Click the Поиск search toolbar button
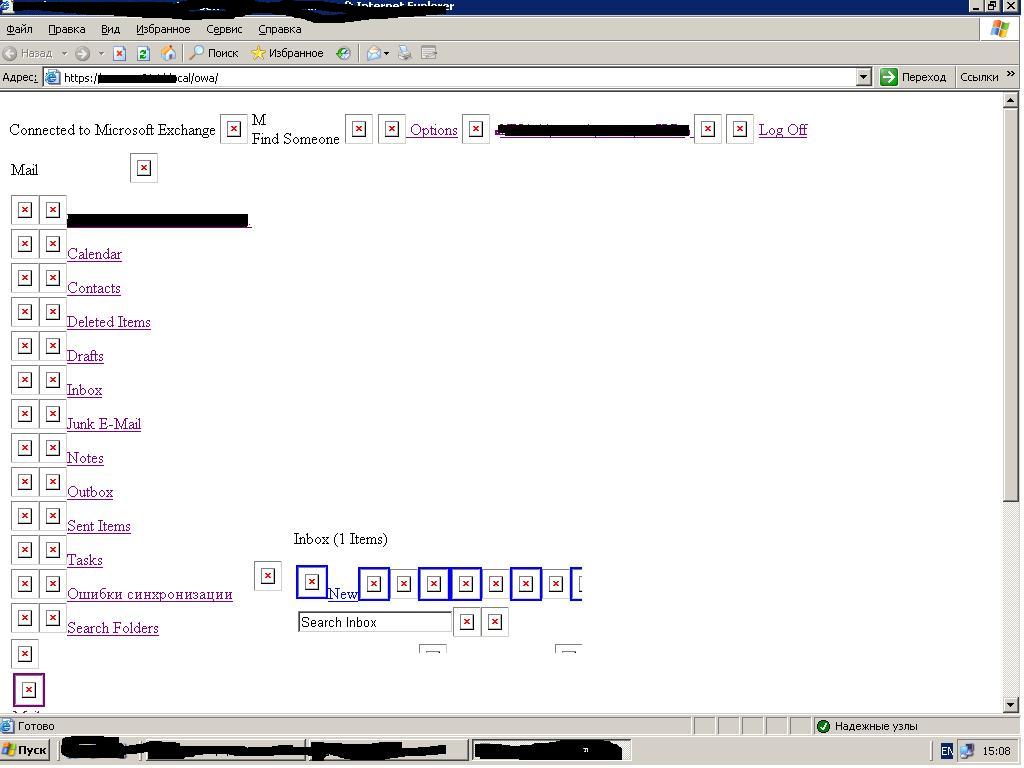1024x768 pixels. click(214, 54)
